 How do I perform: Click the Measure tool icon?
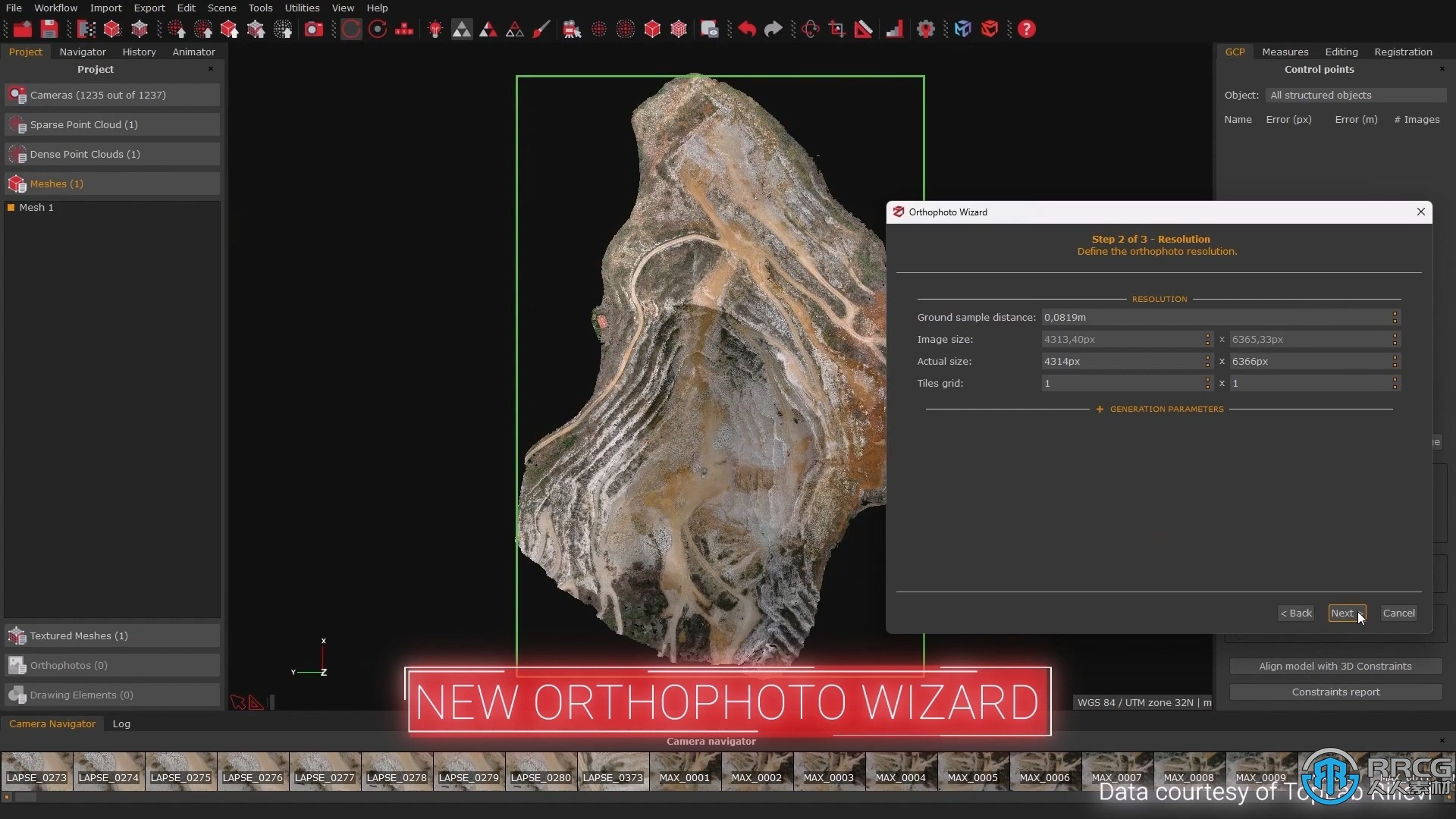pos(864,29)
